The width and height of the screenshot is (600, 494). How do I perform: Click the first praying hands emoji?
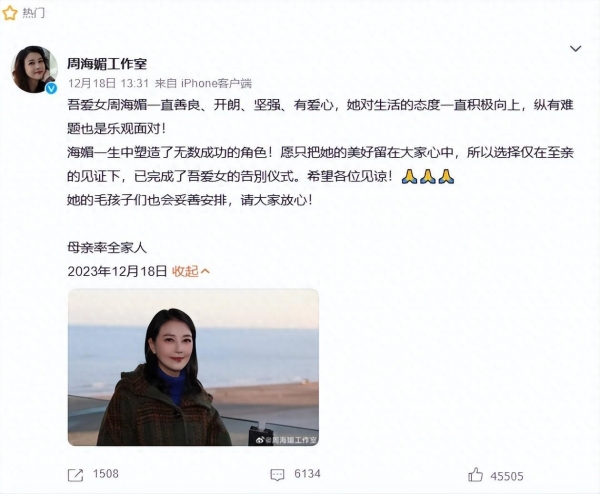(409, 176)
